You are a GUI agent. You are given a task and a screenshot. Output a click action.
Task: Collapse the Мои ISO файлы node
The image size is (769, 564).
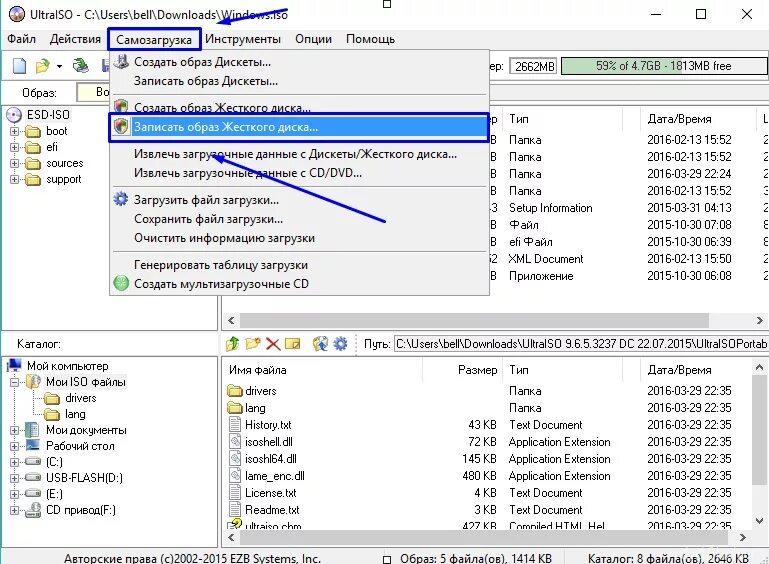tap(14, 382)
